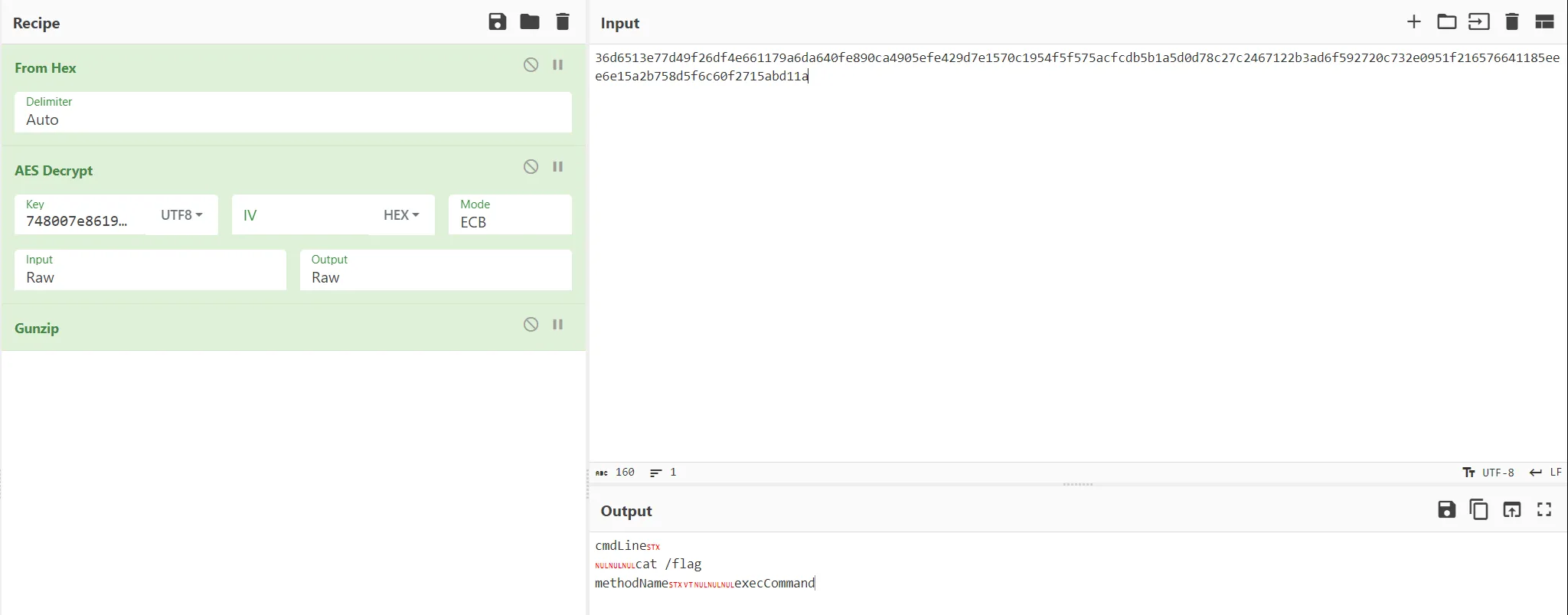Disable the From Hex operation

(531, 65)
